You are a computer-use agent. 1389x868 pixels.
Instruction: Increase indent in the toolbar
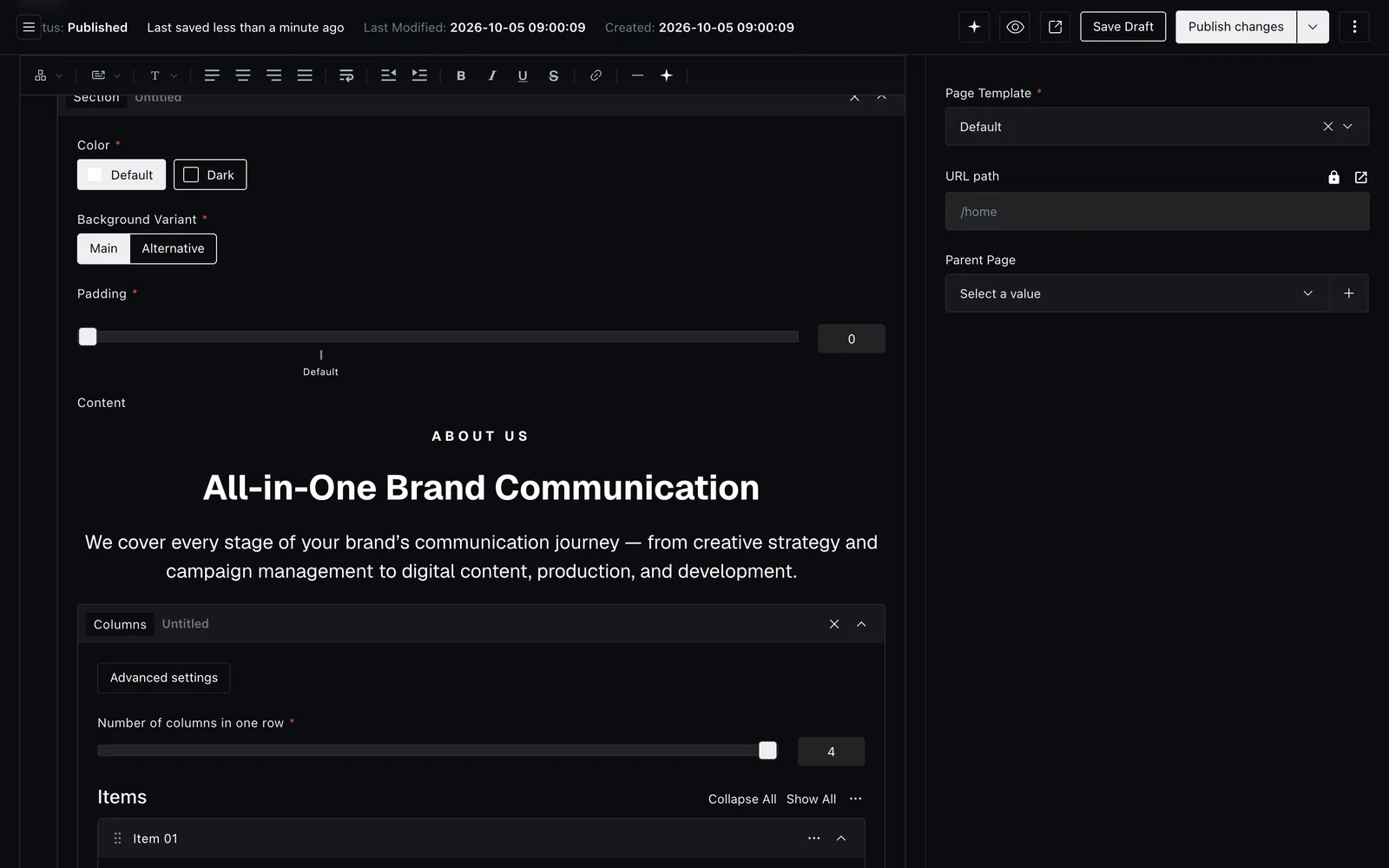pyautogui.click(x=419, y=76)
